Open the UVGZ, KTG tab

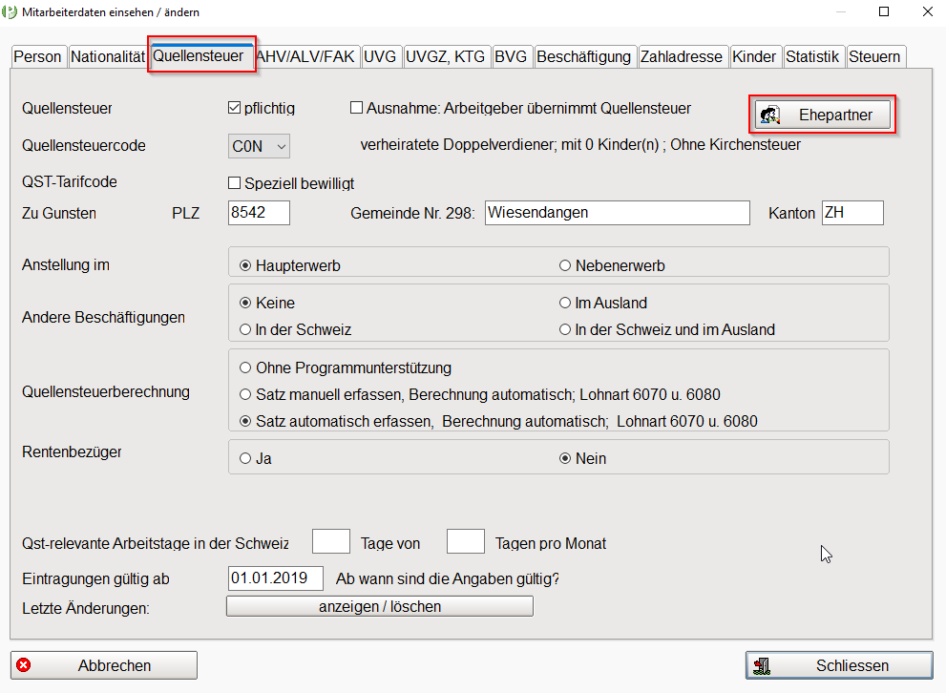pyautogui.click(x=446, y=57)
